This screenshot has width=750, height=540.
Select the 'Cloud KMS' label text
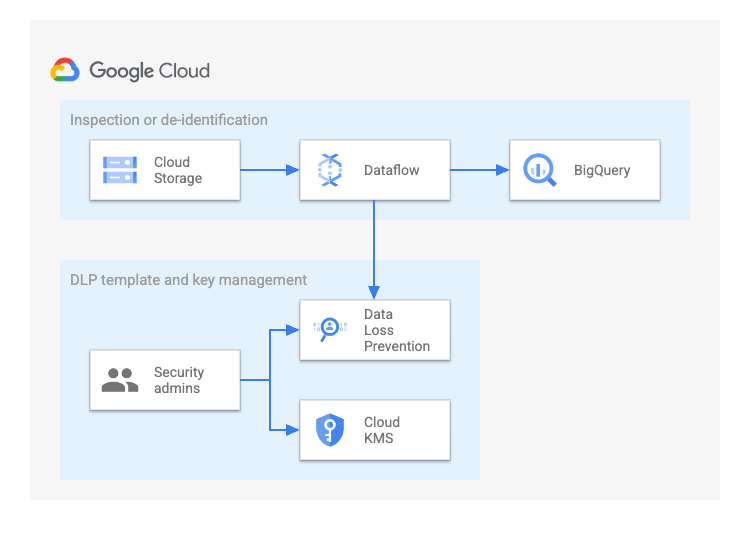pos(382,430)
